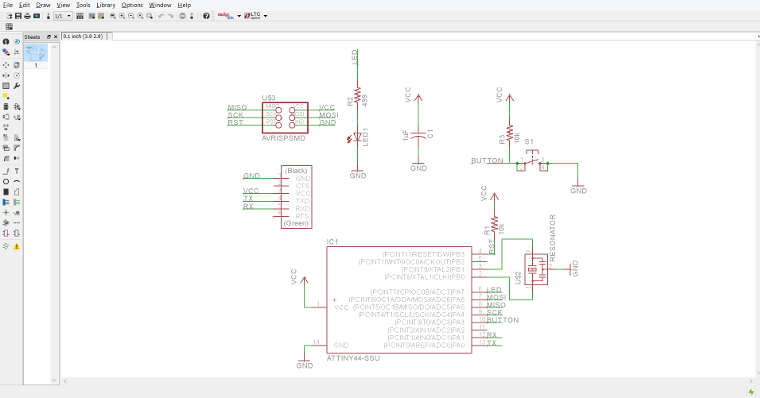Select the Polygon tool icon
760x398 pixels.
17,192
